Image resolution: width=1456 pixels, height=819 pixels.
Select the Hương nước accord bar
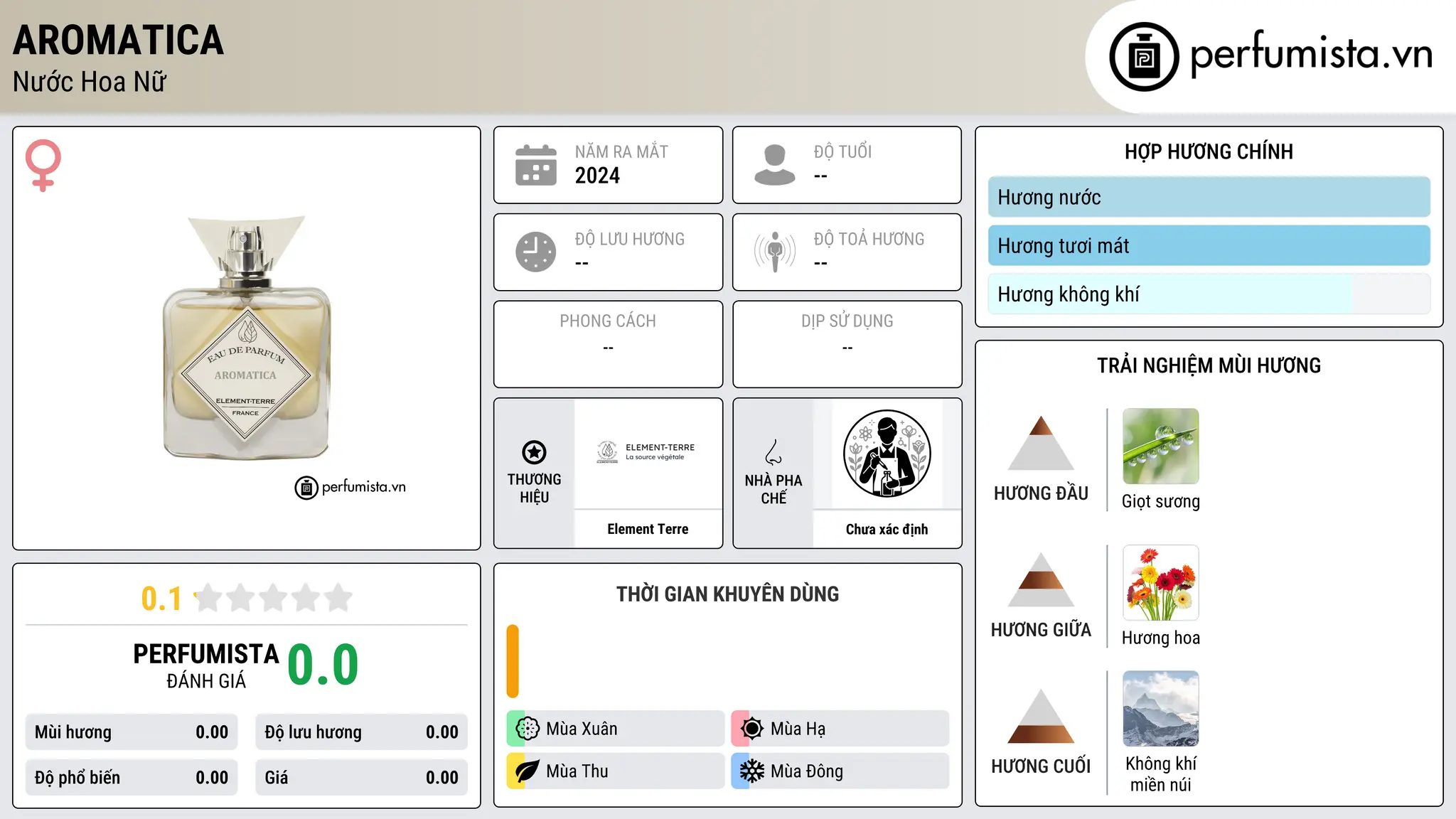1209,197
